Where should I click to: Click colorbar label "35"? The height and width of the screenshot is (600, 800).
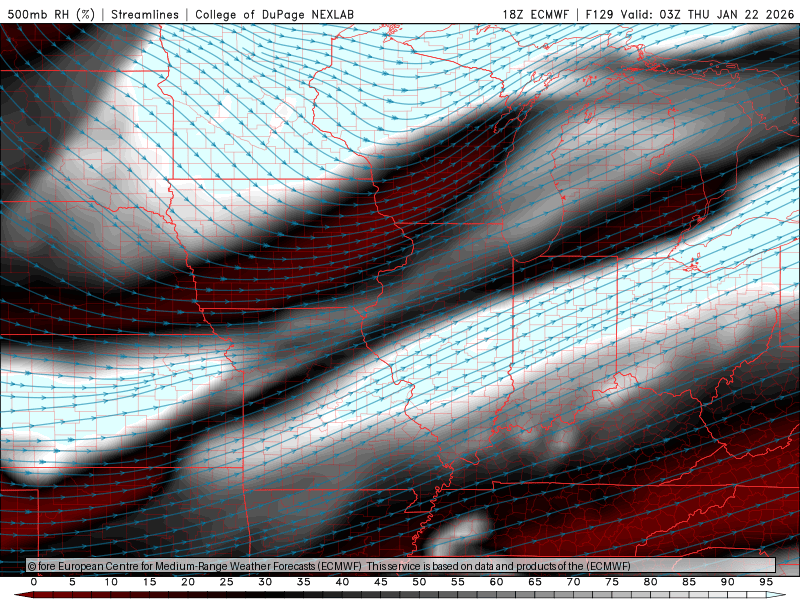tap(304, 582)
